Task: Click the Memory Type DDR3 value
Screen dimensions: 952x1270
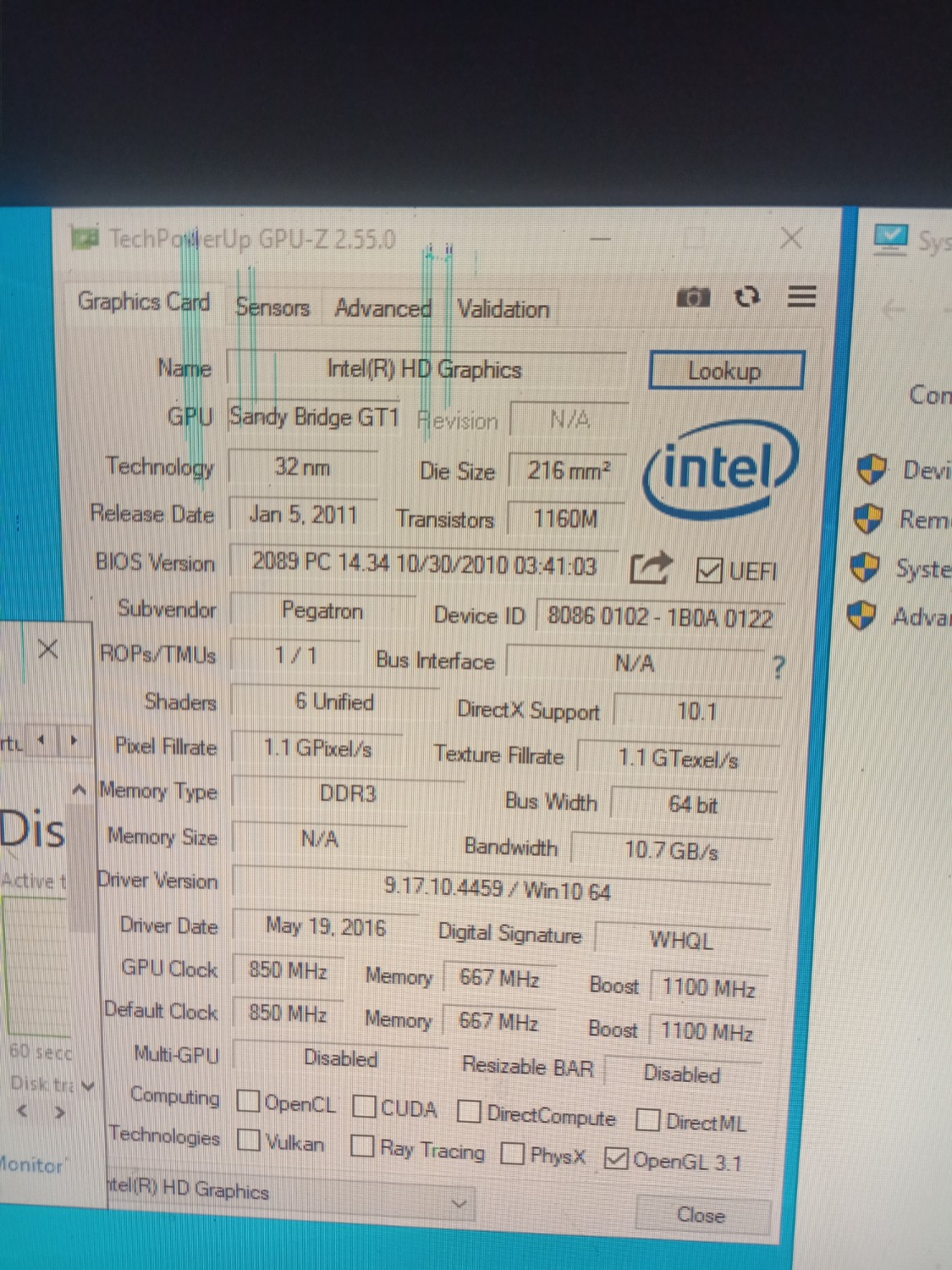Action: pyautogui.click(x=348, y=793)
